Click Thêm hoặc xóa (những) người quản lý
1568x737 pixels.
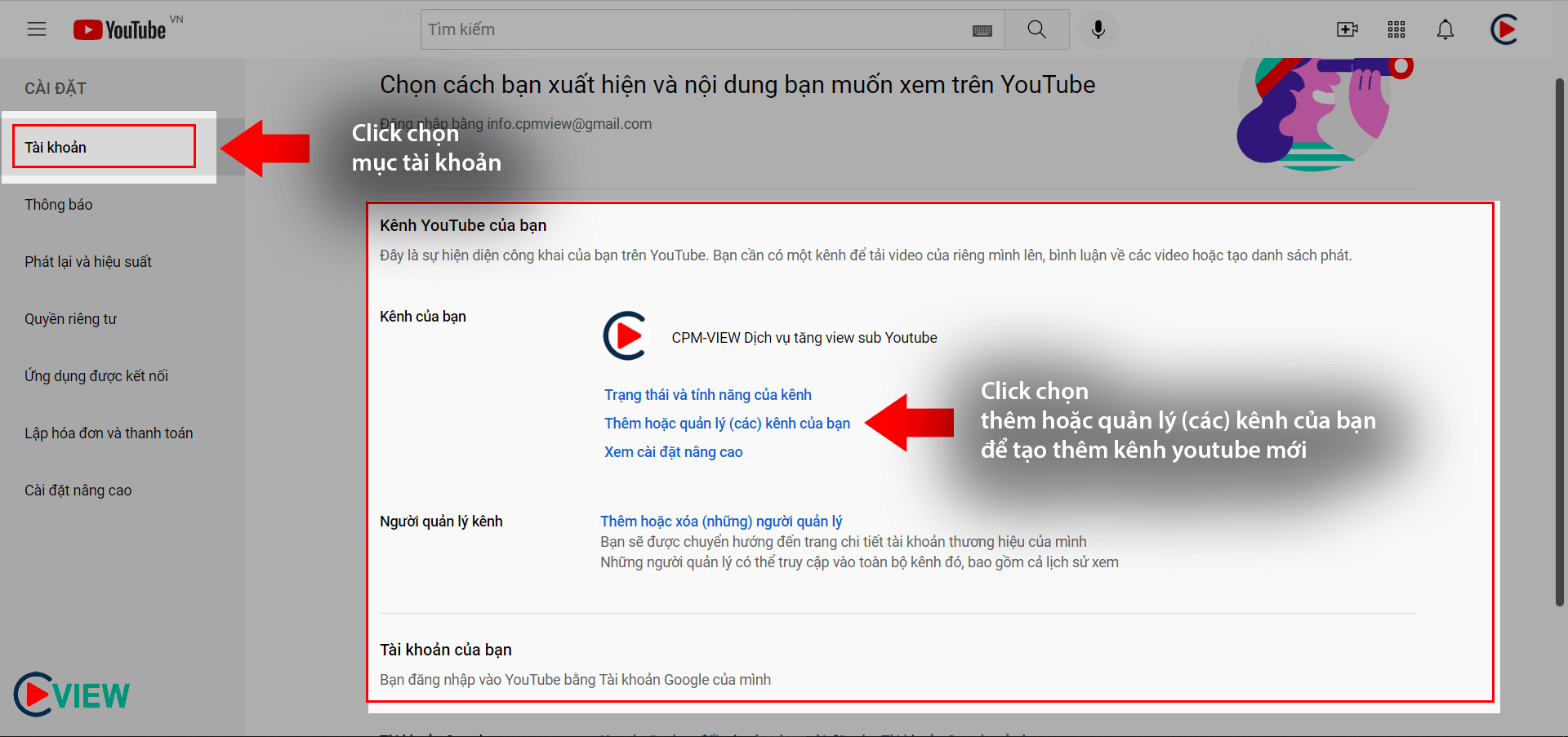721,522
